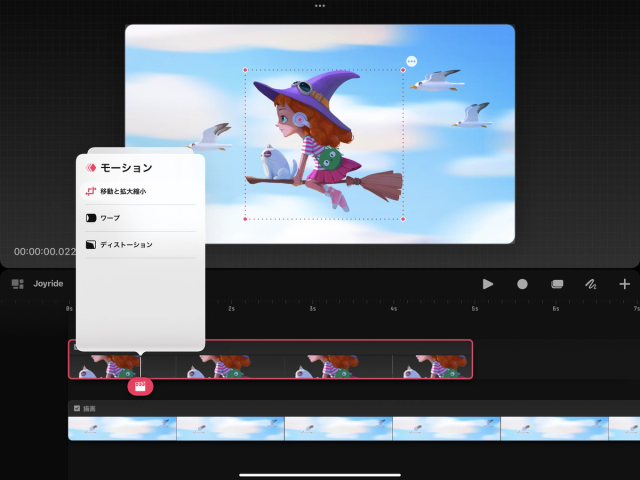Click bottom-left selection handle

[x=245, y=219]
